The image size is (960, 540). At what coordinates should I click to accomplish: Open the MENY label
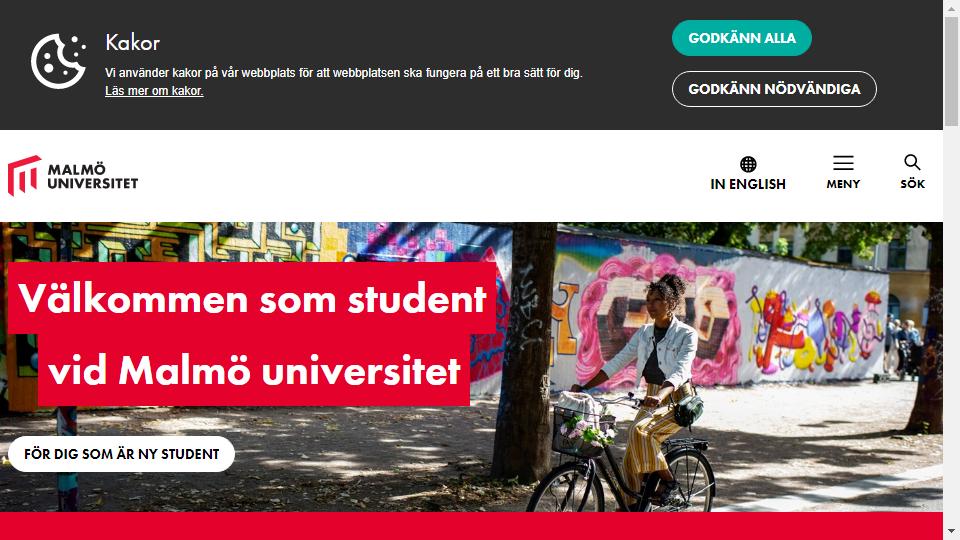[x=843, y=184]
